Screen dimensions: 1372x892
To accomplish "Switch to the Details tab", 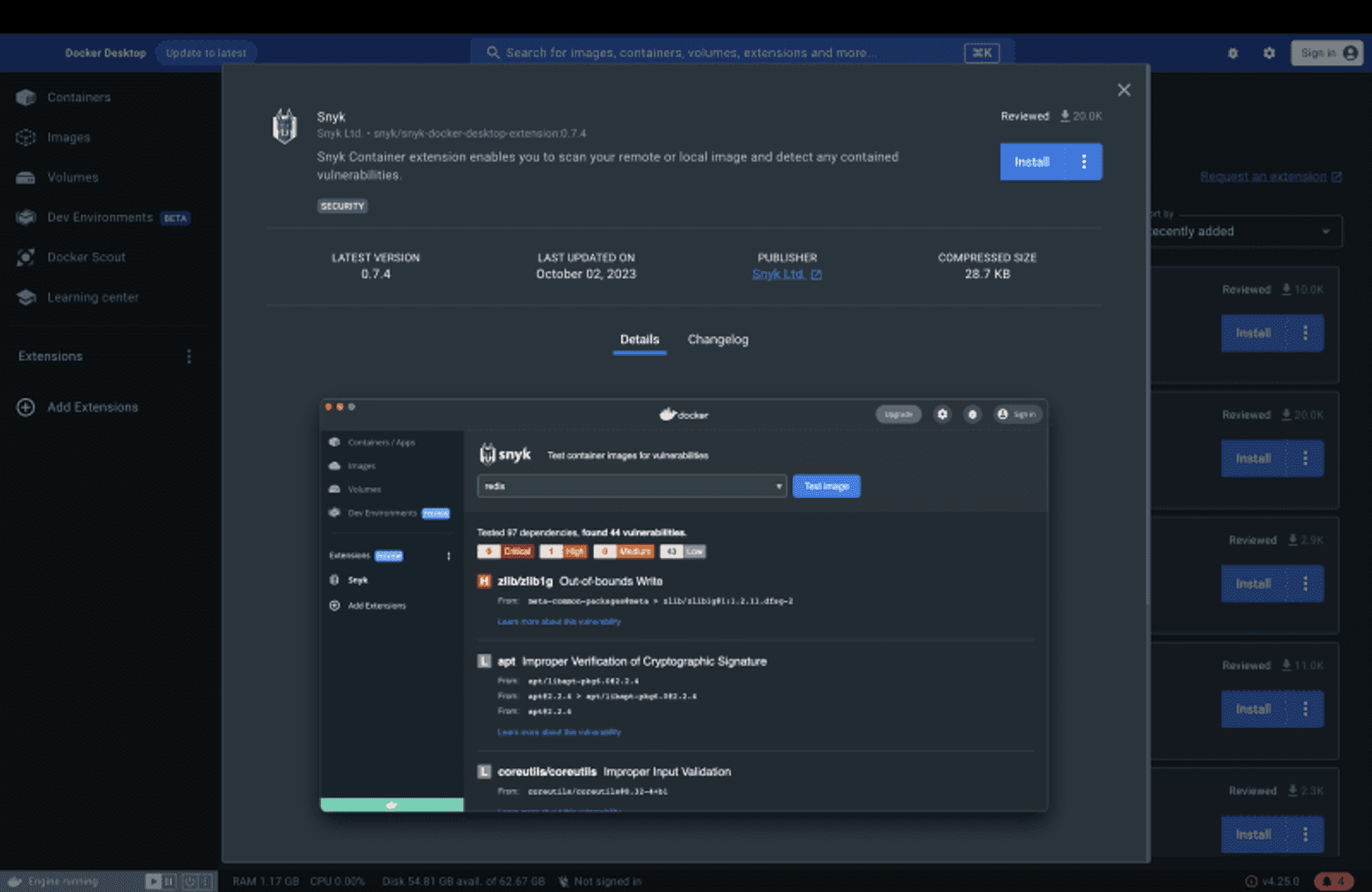I will click(639, 340).
